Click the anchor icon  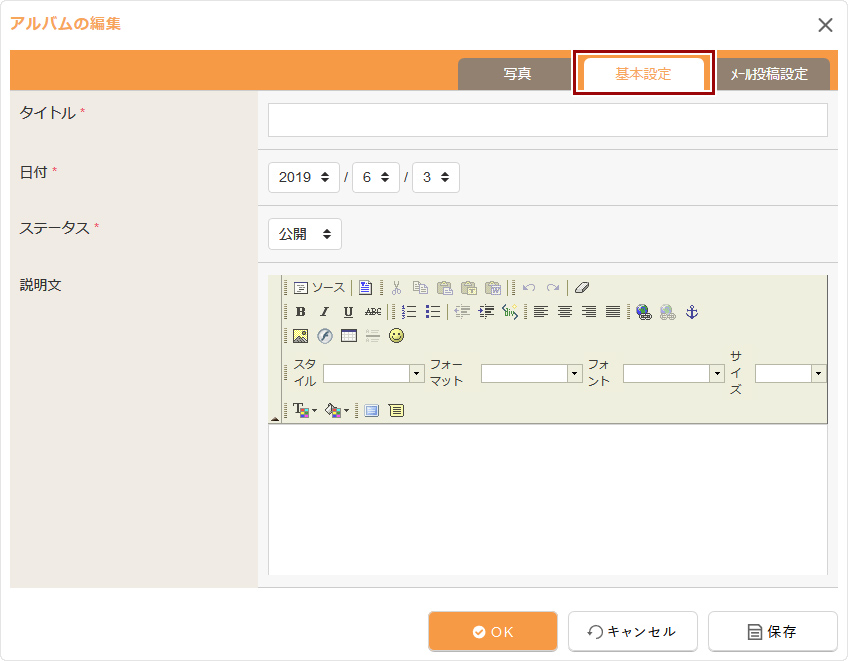pos(692,312)
